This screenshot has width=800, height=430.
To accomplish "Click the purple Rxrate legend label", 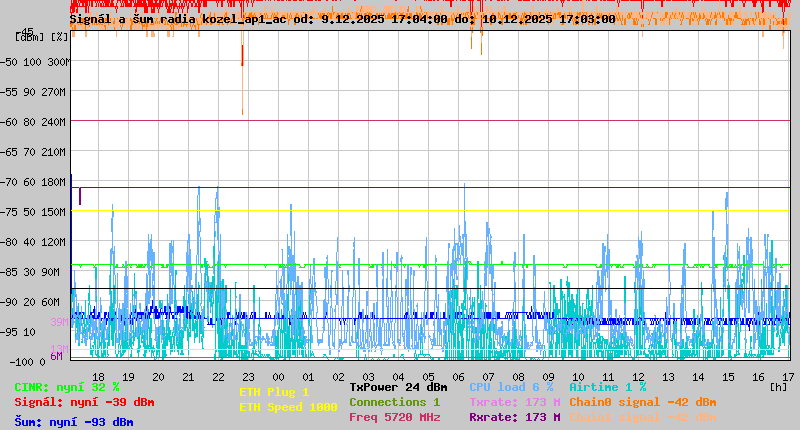I will click(x=514, y=417).
